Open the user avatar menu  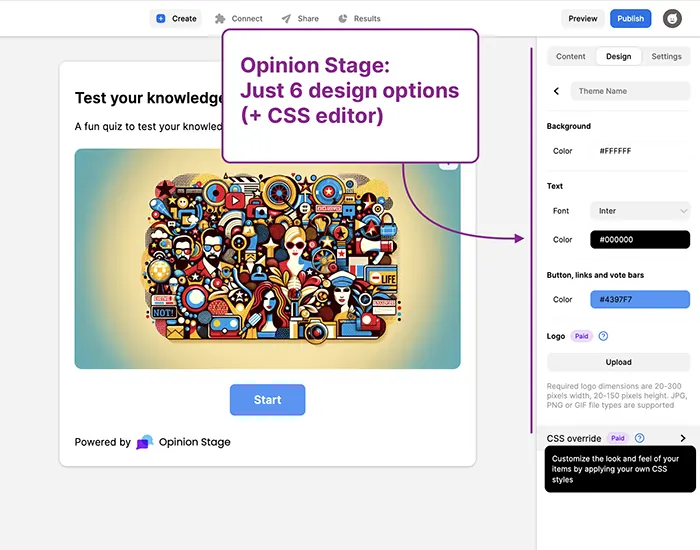[672, 19]
